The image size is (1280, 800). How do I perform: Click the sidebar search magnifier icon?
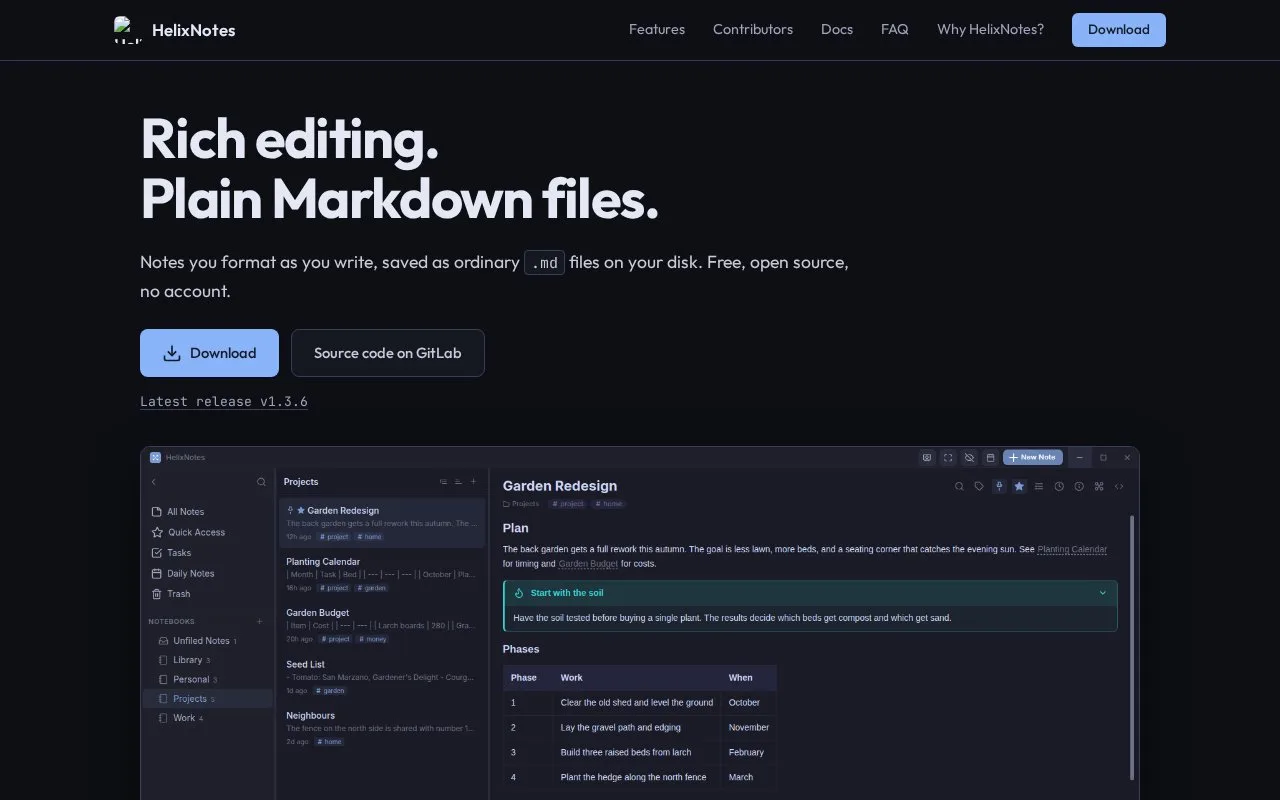261,482
